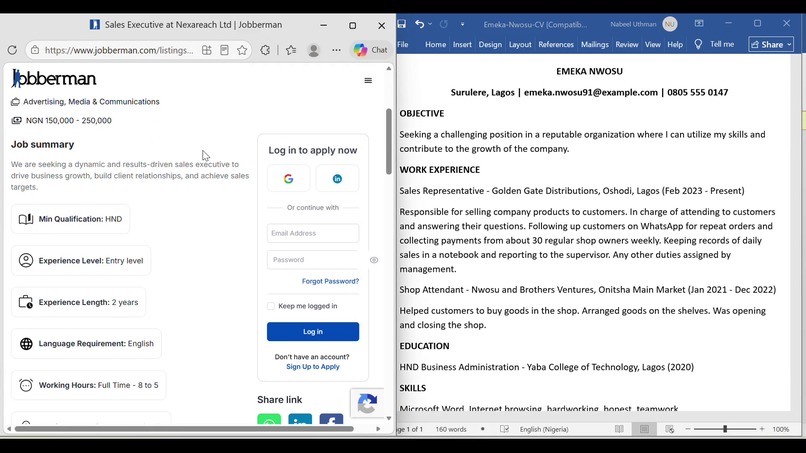
Task: Click the Password field
Action: click(313, 260)
